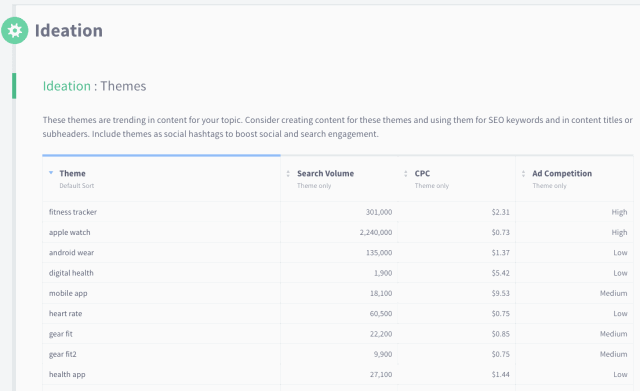The width and height of the screenshot is (640, 391).
Task: Click the $0.85 CPC value
Action: (500, 334)
